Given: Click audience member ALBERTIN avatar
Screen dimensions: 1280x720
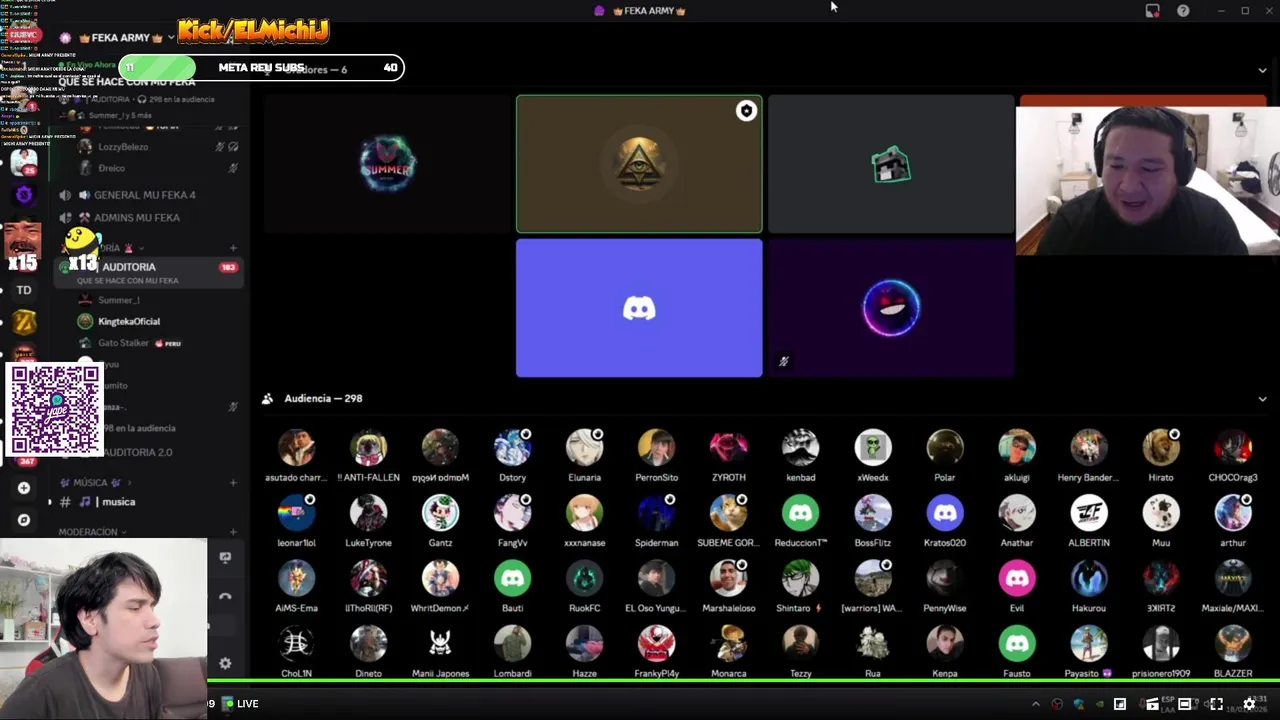Looking at the screenshot, I should click(x=1088, y=513).
